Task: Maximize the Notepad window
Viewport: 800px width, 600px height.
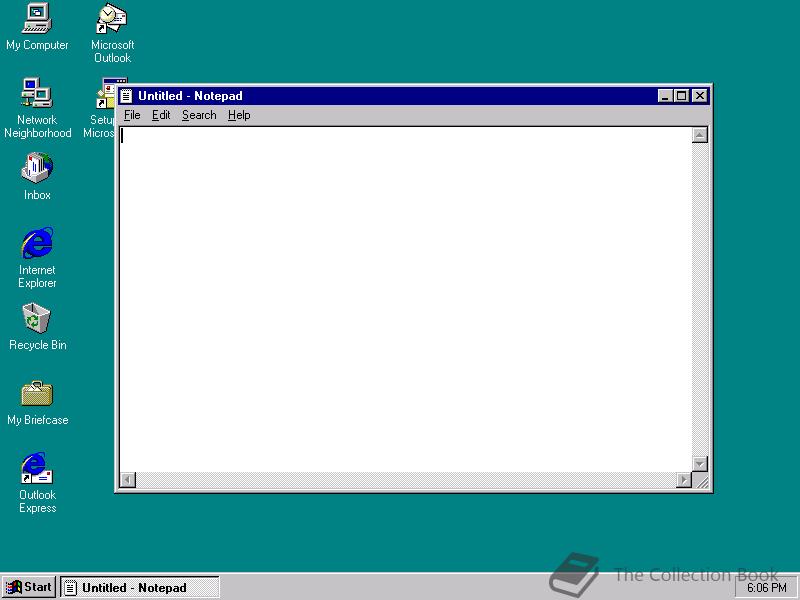Action: click(x=682, y=96)
